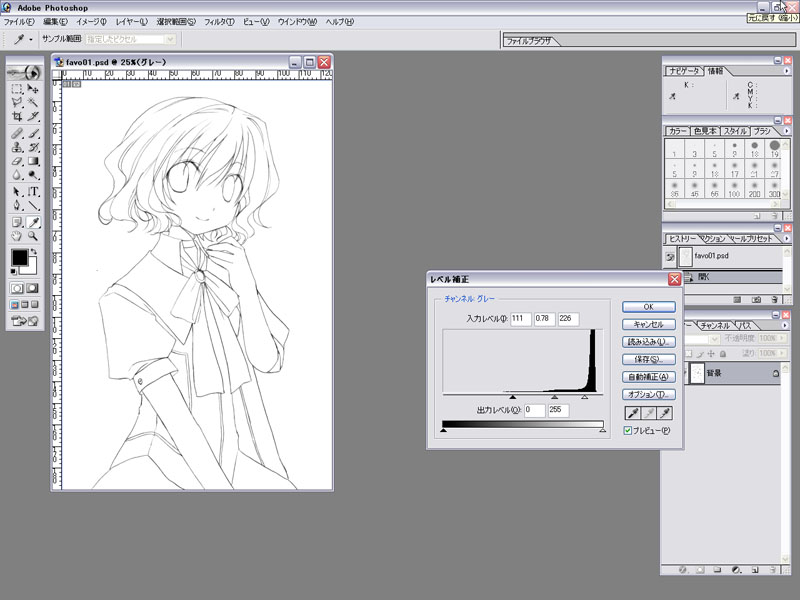800x600 pixels.
Task: Swap foreground and background colors
Action: pos(34,252)
